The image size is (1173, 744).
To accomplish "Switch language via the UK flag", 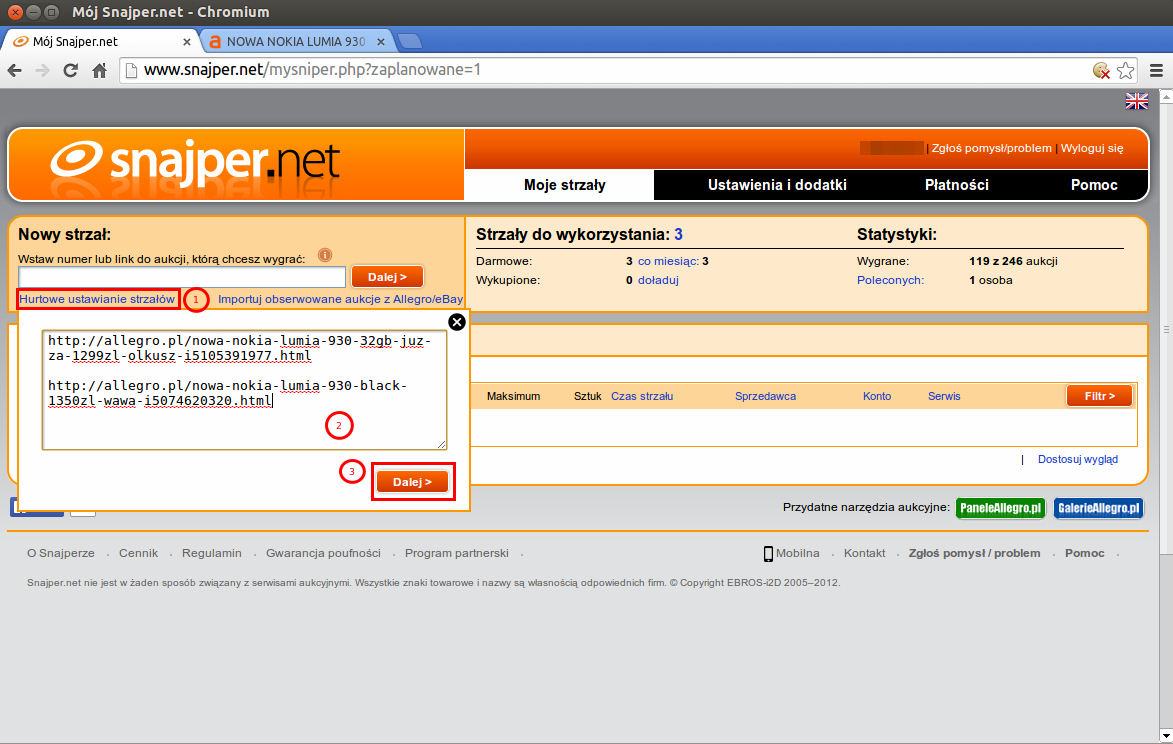I will 1137,101.
